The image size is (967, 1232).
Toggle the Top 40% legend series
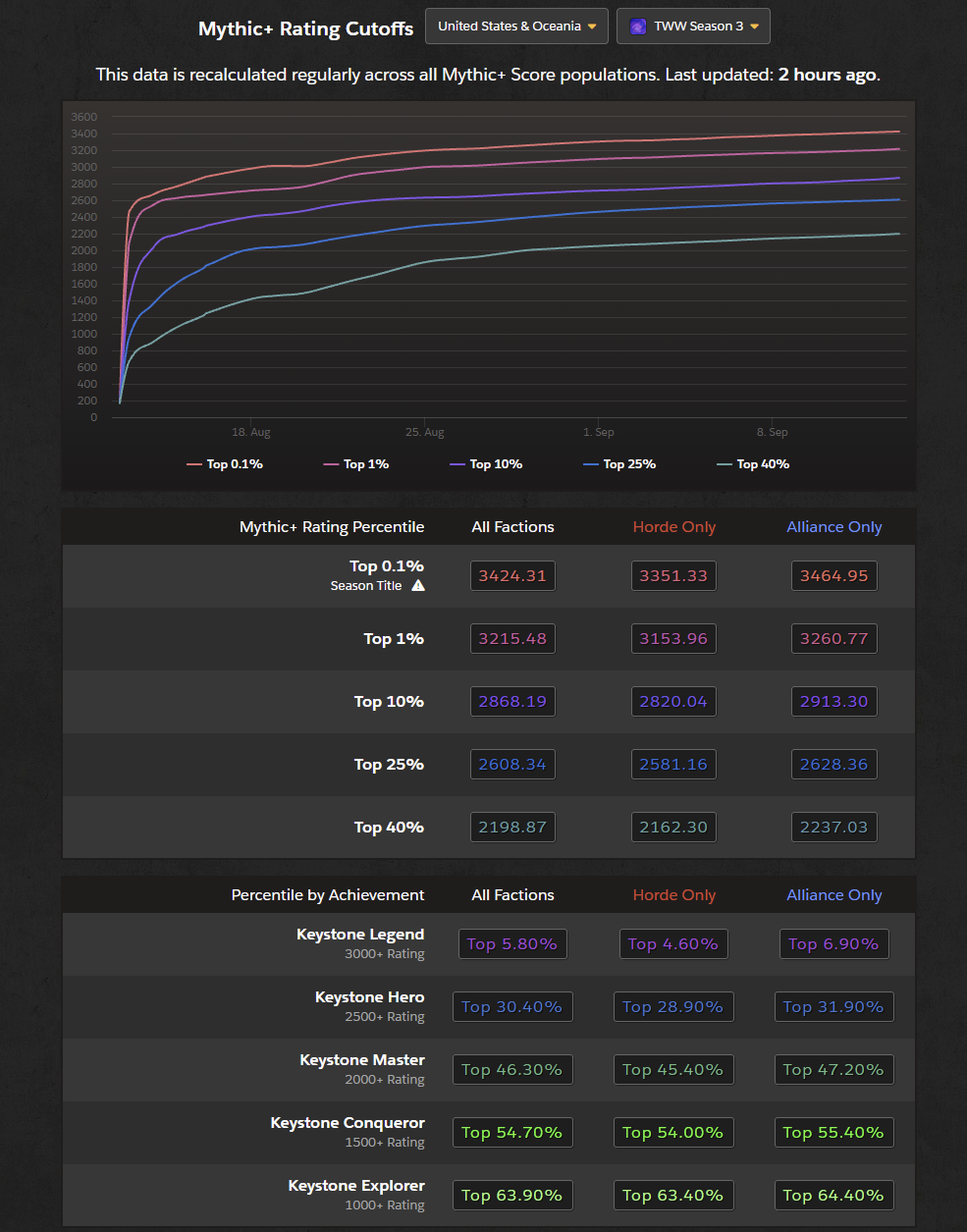tap(753, 464)
